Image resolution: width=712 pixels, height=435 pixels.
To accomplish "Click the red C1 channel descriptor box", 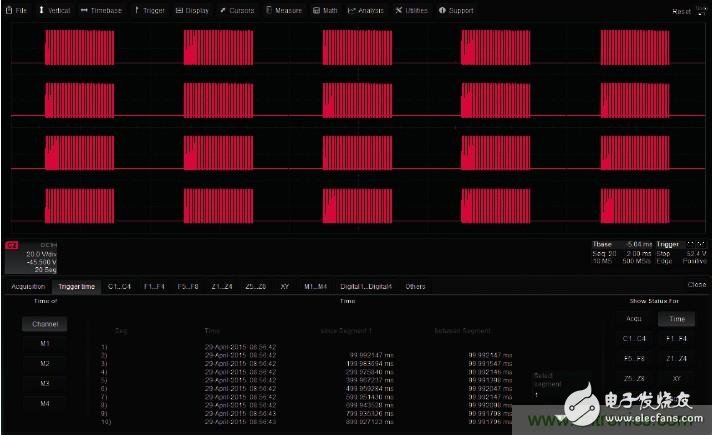I will point(14,246).
